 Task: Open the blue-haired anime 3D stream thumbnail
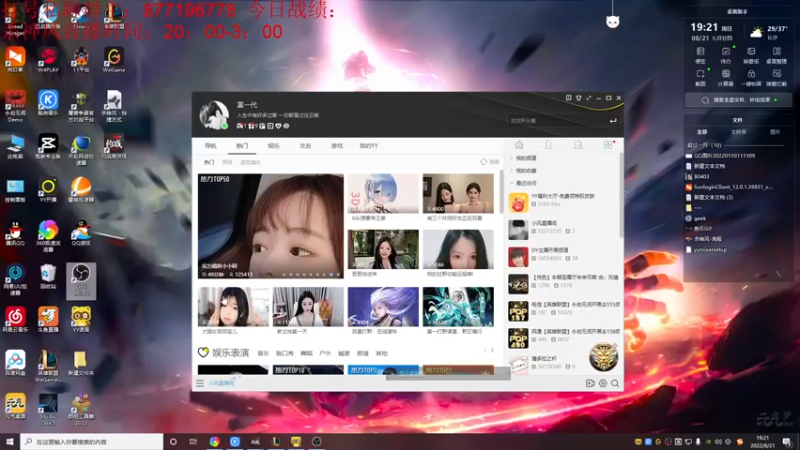[383, 193]
